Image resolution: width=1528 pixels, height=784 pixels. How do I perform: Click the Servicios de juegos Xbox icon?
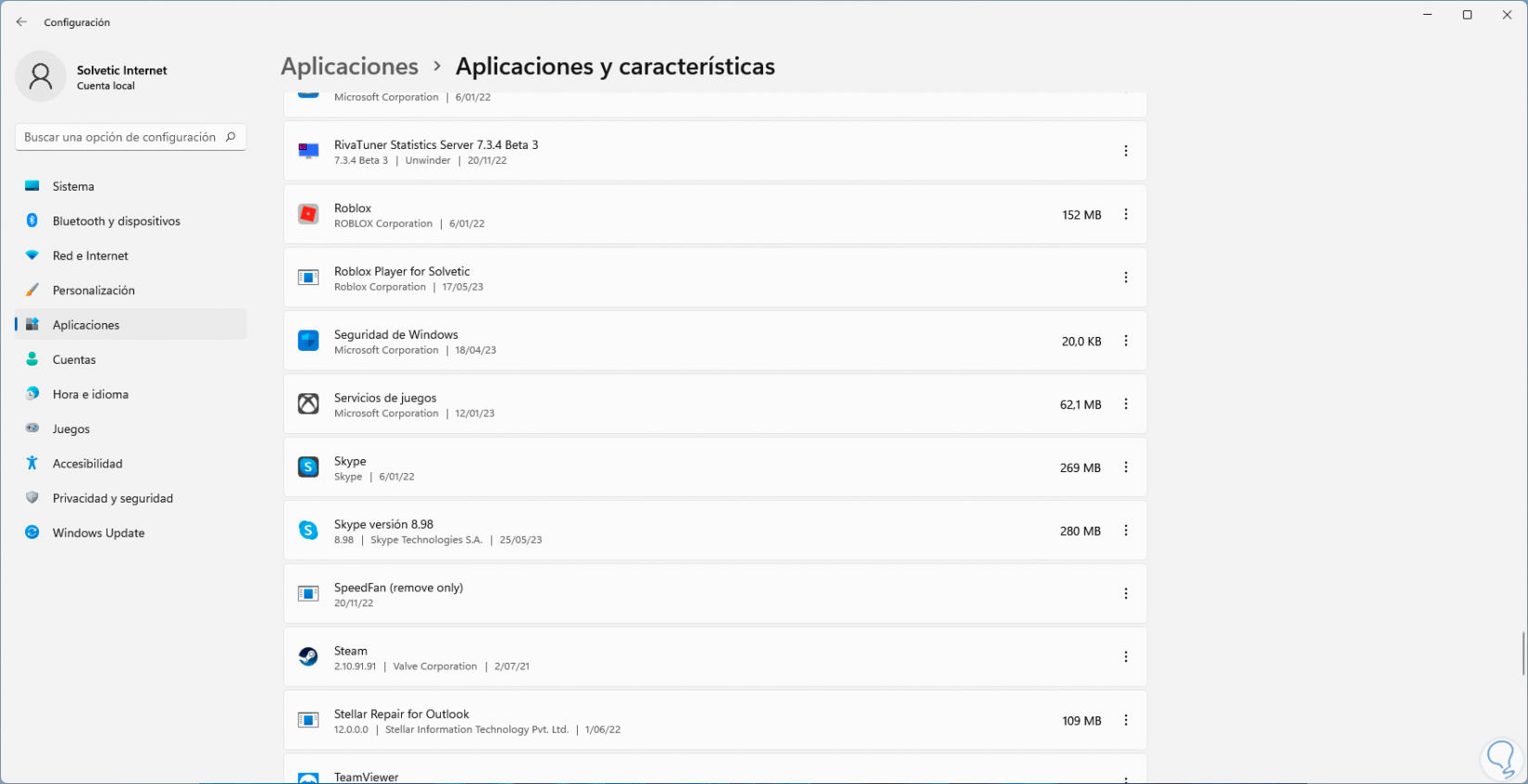308,404
